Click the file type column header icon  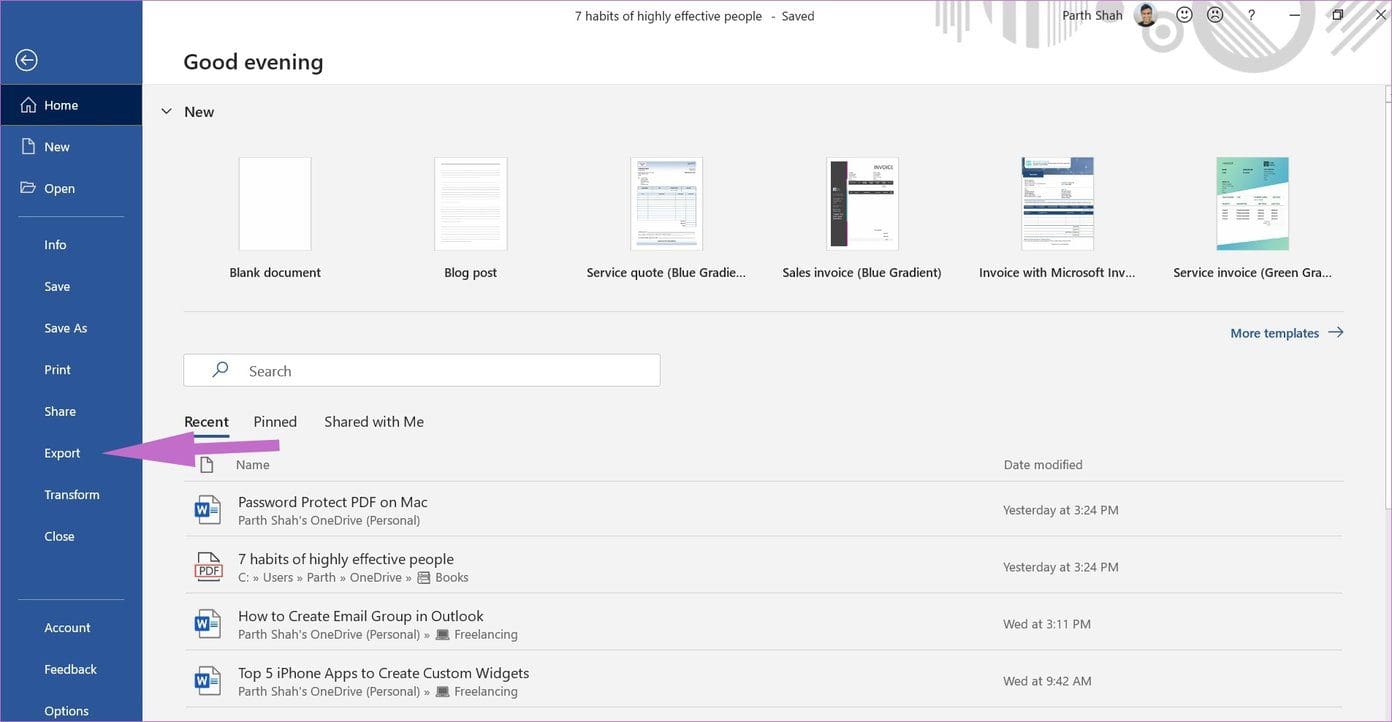click(x=207, y=465)
